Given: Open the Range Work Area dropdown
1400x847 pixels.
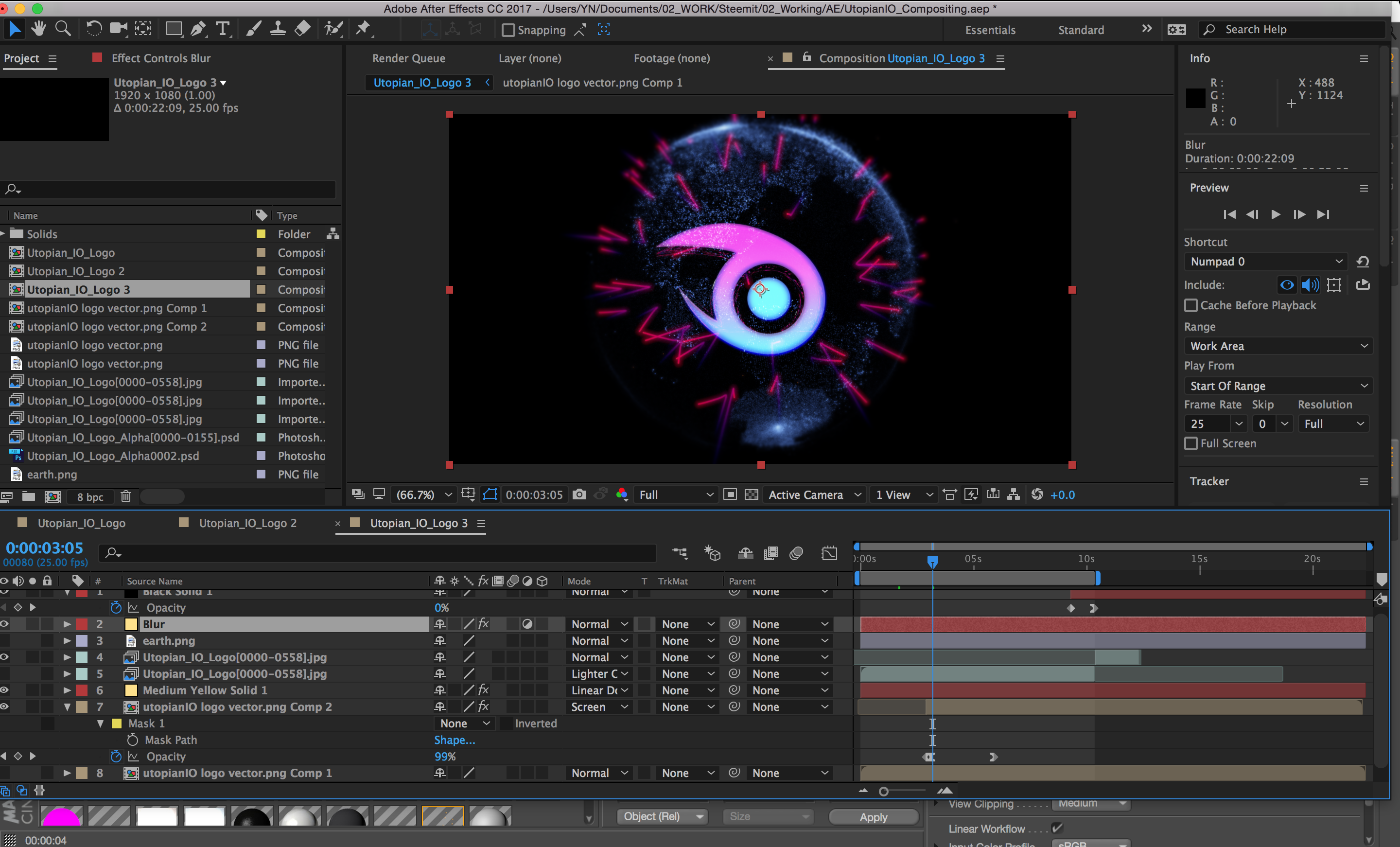Looking at the screenshot, I should tap(1278, 346).
